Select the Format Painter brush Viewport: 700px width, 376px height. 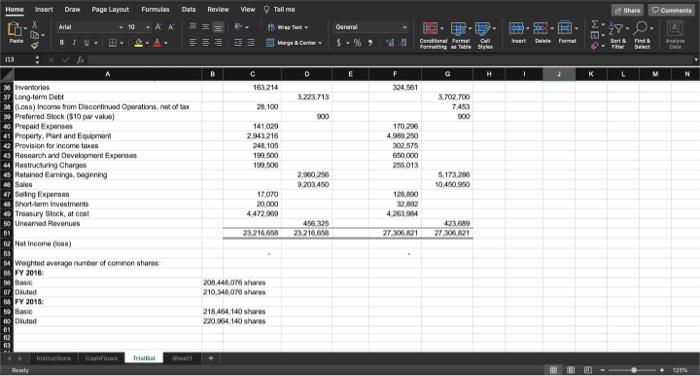34,45
